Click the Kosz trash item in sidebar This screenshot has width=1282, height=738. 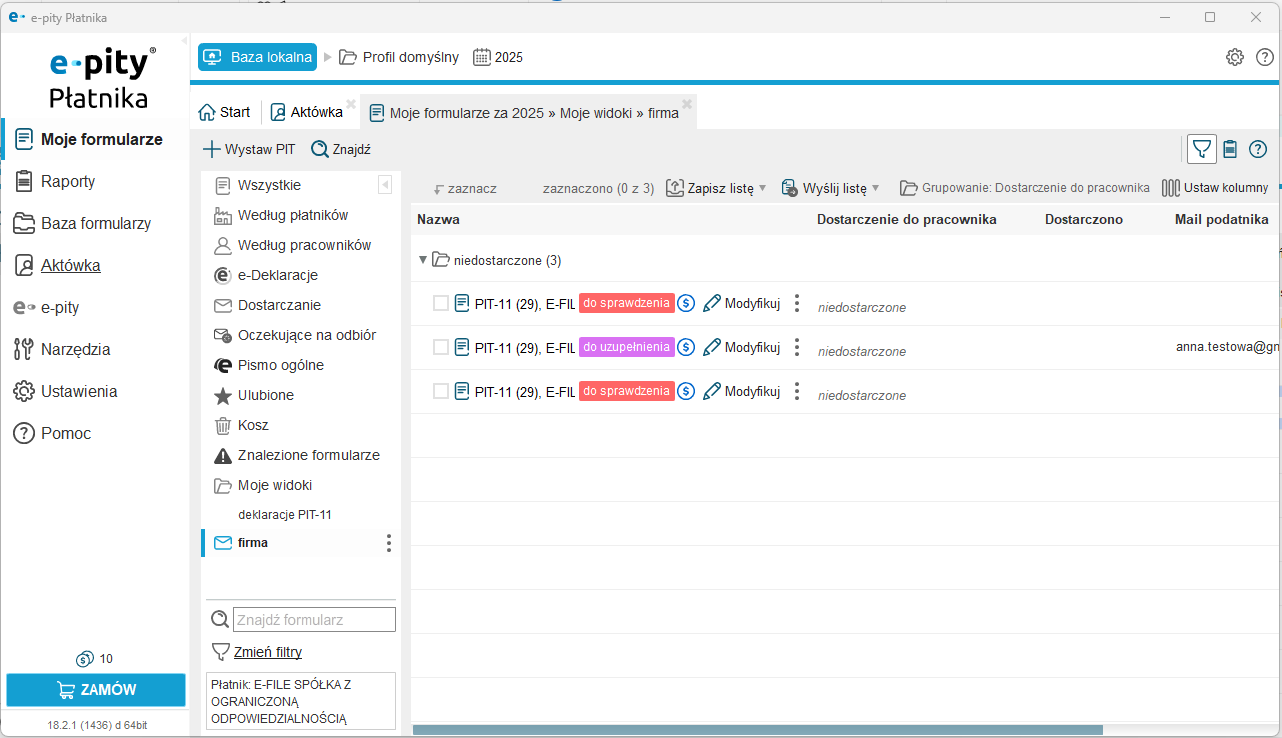coord(253,425)
